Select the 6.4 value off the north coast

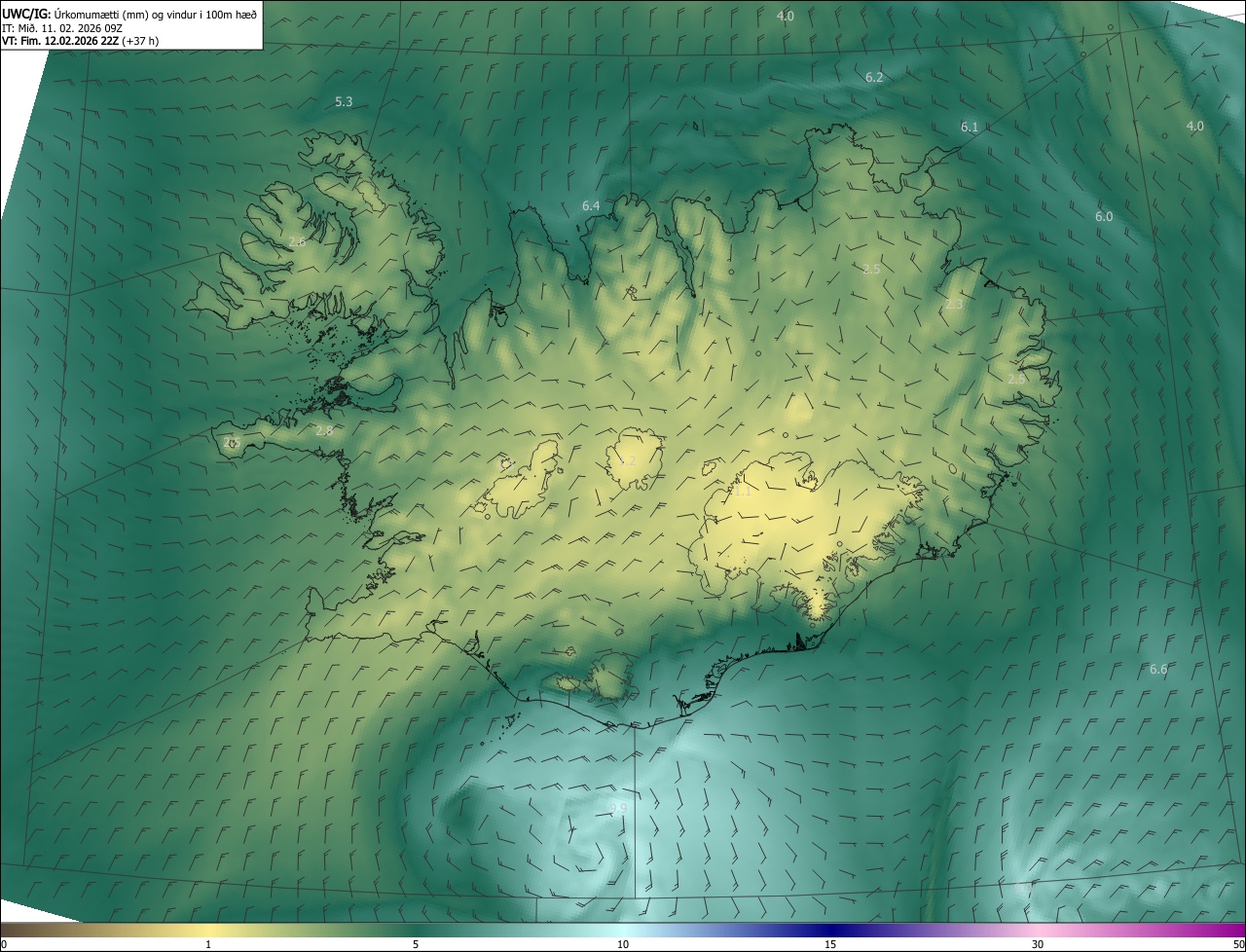[x=591, y=206]
